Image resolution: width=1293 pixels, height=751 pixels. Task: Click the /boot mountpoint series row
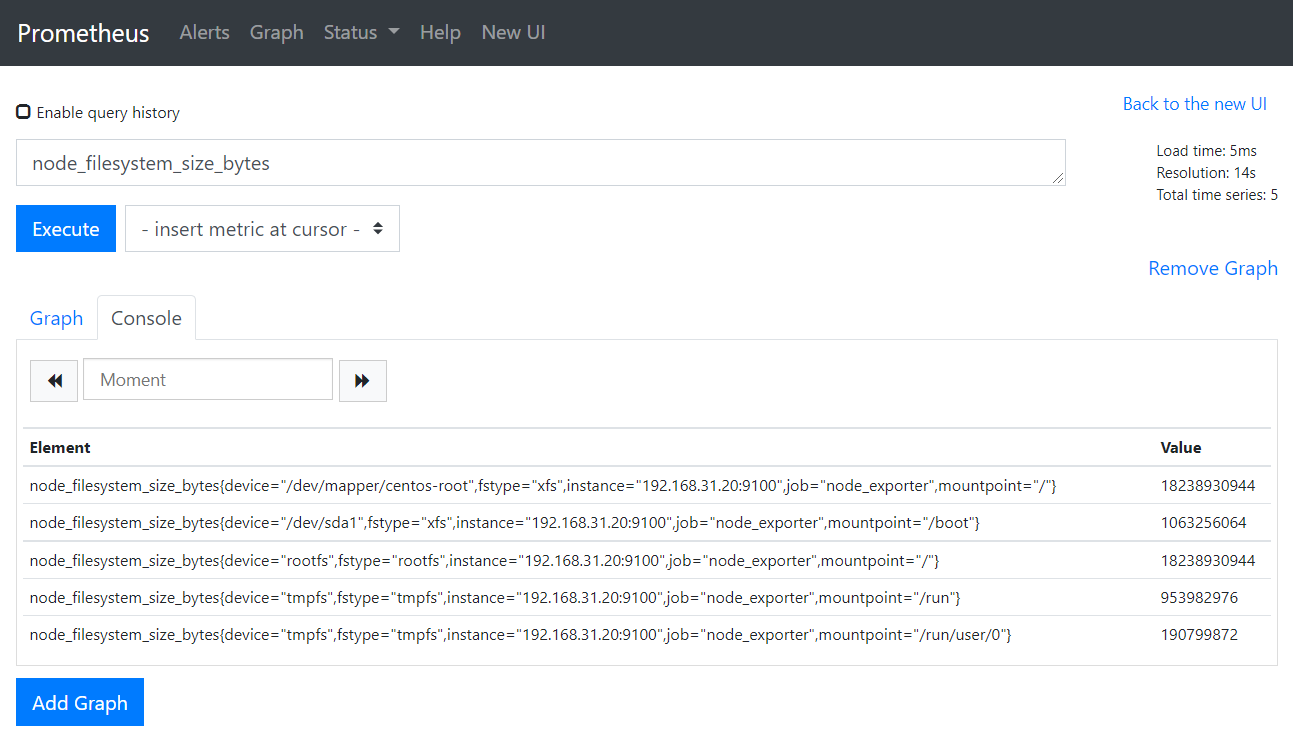tap(504, 523)
